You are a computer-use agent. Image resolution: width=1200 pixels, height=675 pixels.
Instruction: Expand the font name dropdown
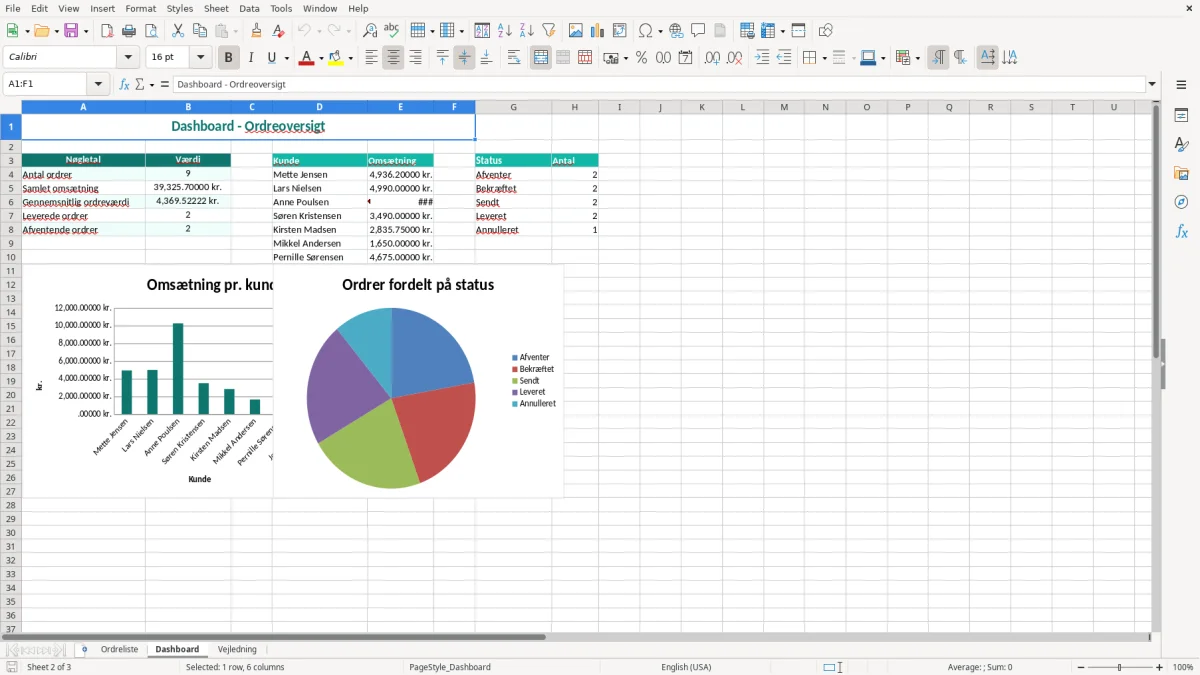point(128,58)
